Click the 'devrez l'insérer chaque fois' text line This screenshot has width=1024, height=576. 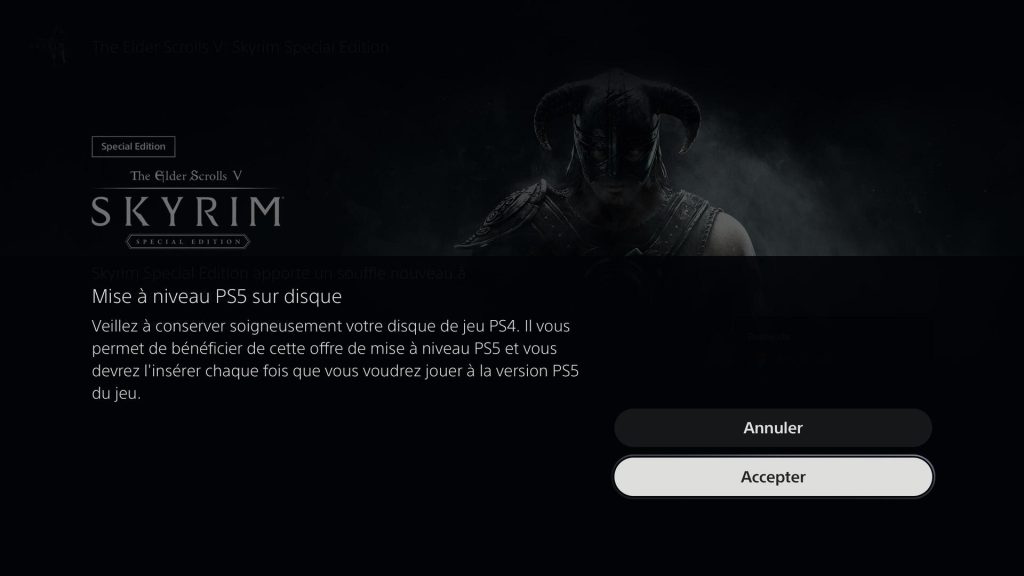[335, 371]
